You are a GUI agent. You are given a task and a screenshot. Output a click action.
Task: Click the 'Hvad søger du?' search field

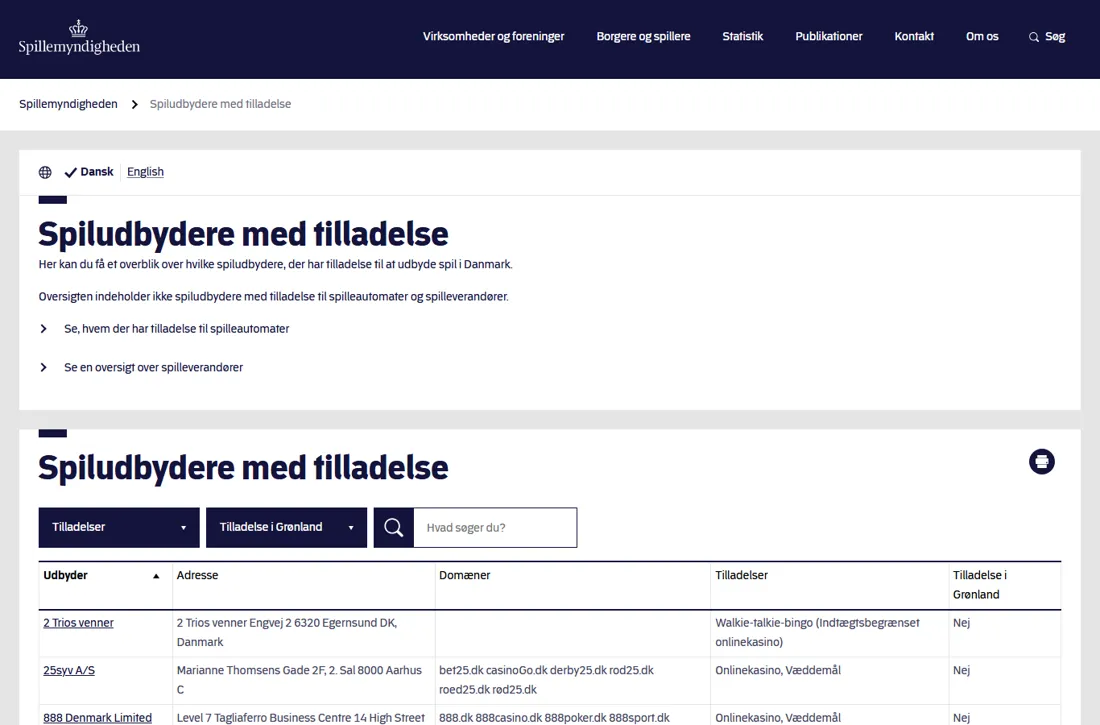(x=495, y=528)
